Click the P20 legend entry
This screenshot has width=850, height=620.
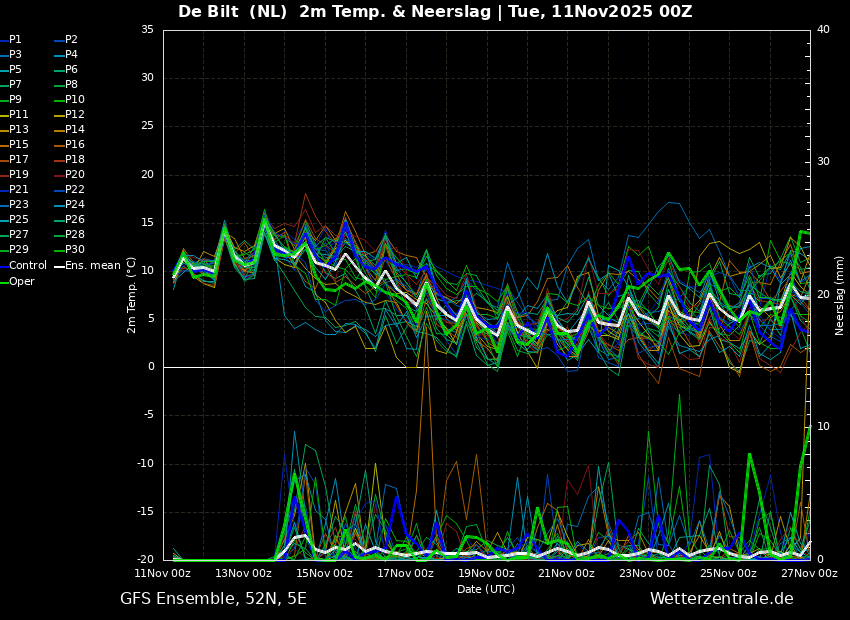70,175
